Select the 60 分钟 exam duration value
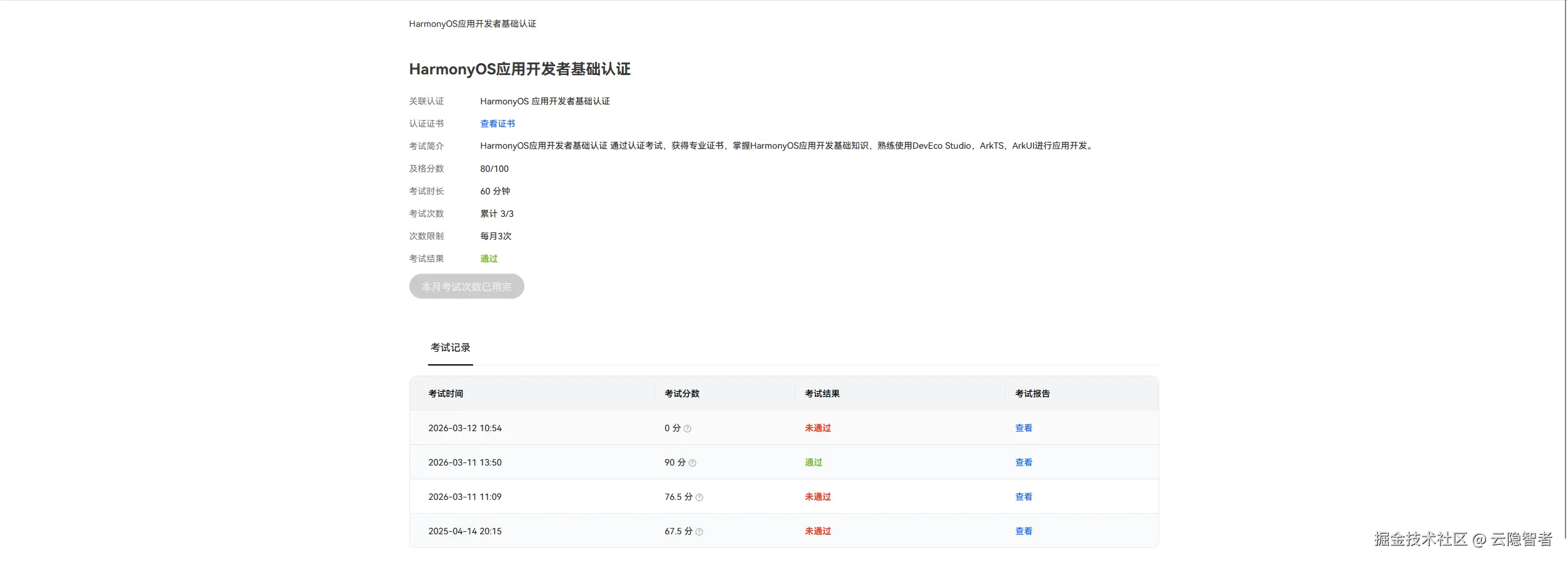 tap(495, 191)
